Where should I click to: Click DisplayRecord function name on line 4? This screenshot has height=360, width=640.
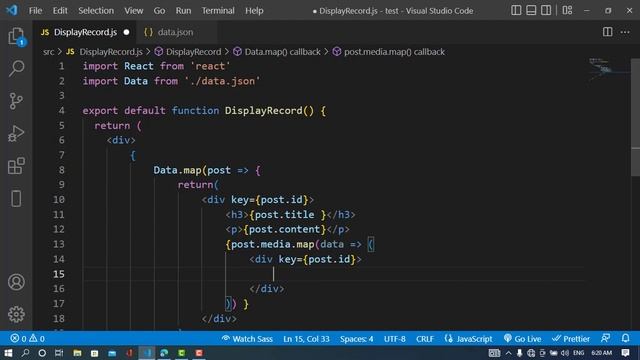[x=264, y=111]
